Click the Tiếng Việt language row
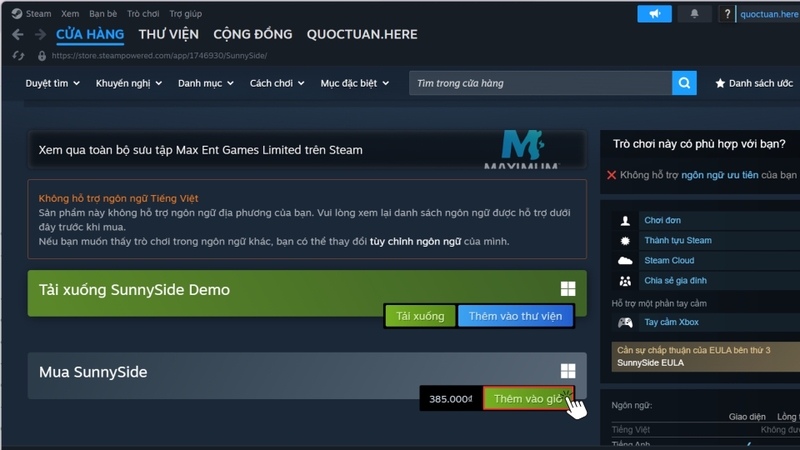Screen dimensions: 800x450 [706, 430]
